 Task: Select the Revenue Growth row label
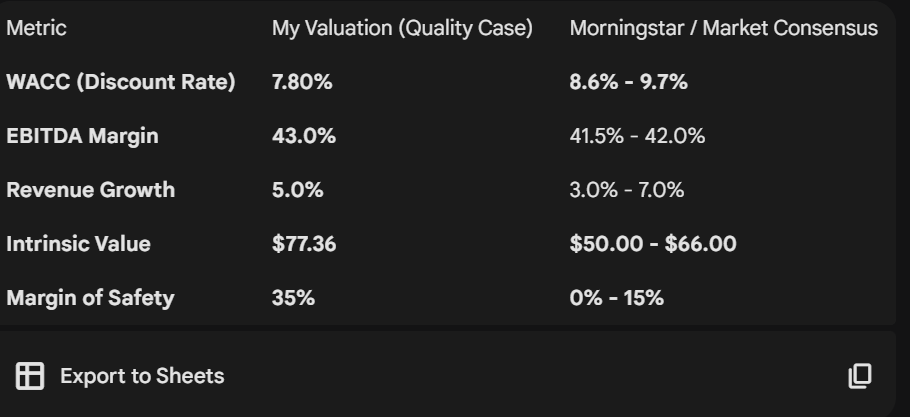click(90, 190)
